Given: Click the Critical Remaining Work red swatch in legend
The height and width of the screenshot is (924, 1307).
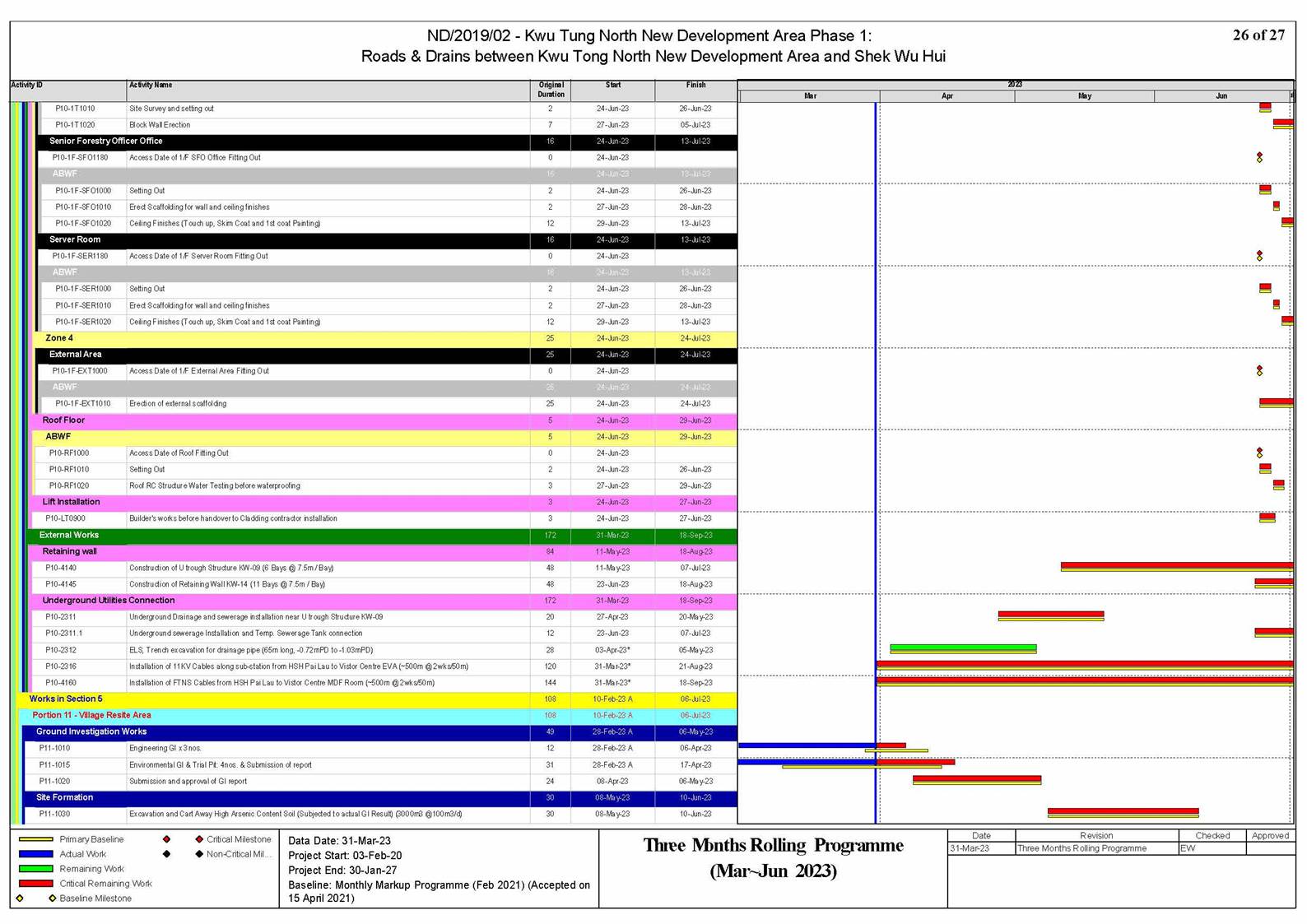Looking at the screenshot, I should [35, 884].
